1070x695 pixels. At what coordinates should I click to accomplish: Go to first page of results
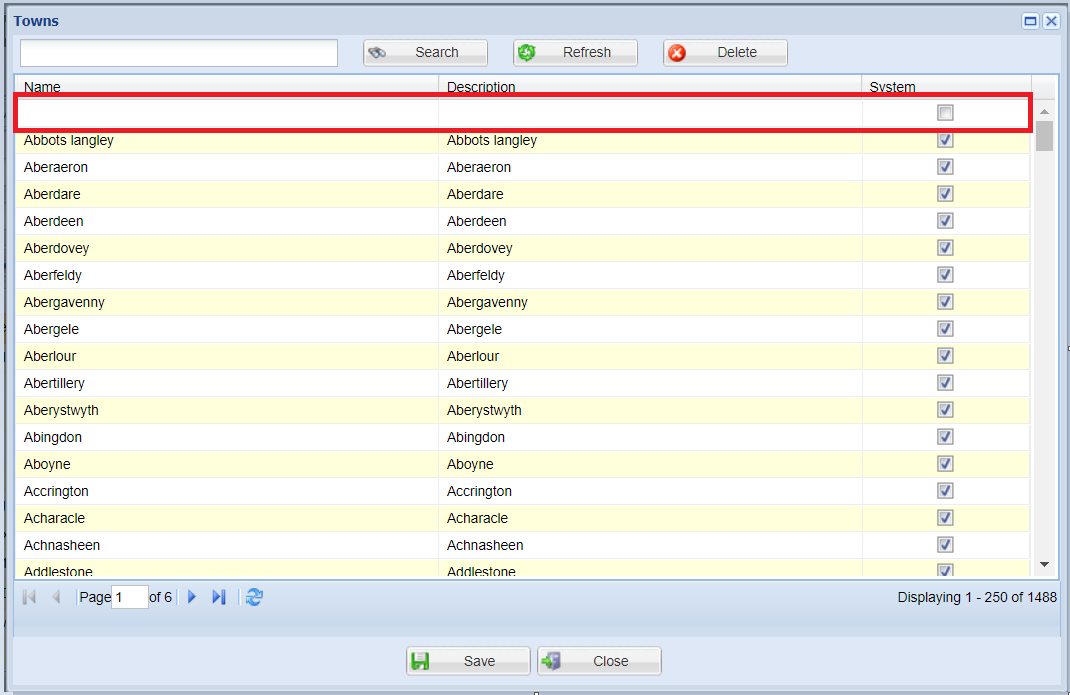[x=29, y=597]
